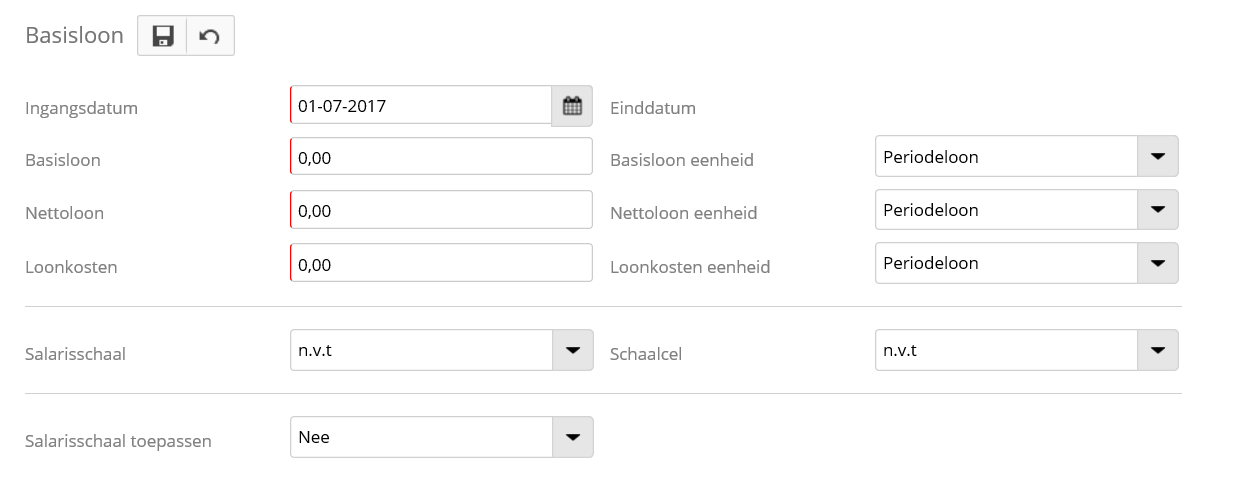The width and height of the screenshot is (1246, 485).
Task: Click the Ingangsdatum date field
Action: point(420,106)
